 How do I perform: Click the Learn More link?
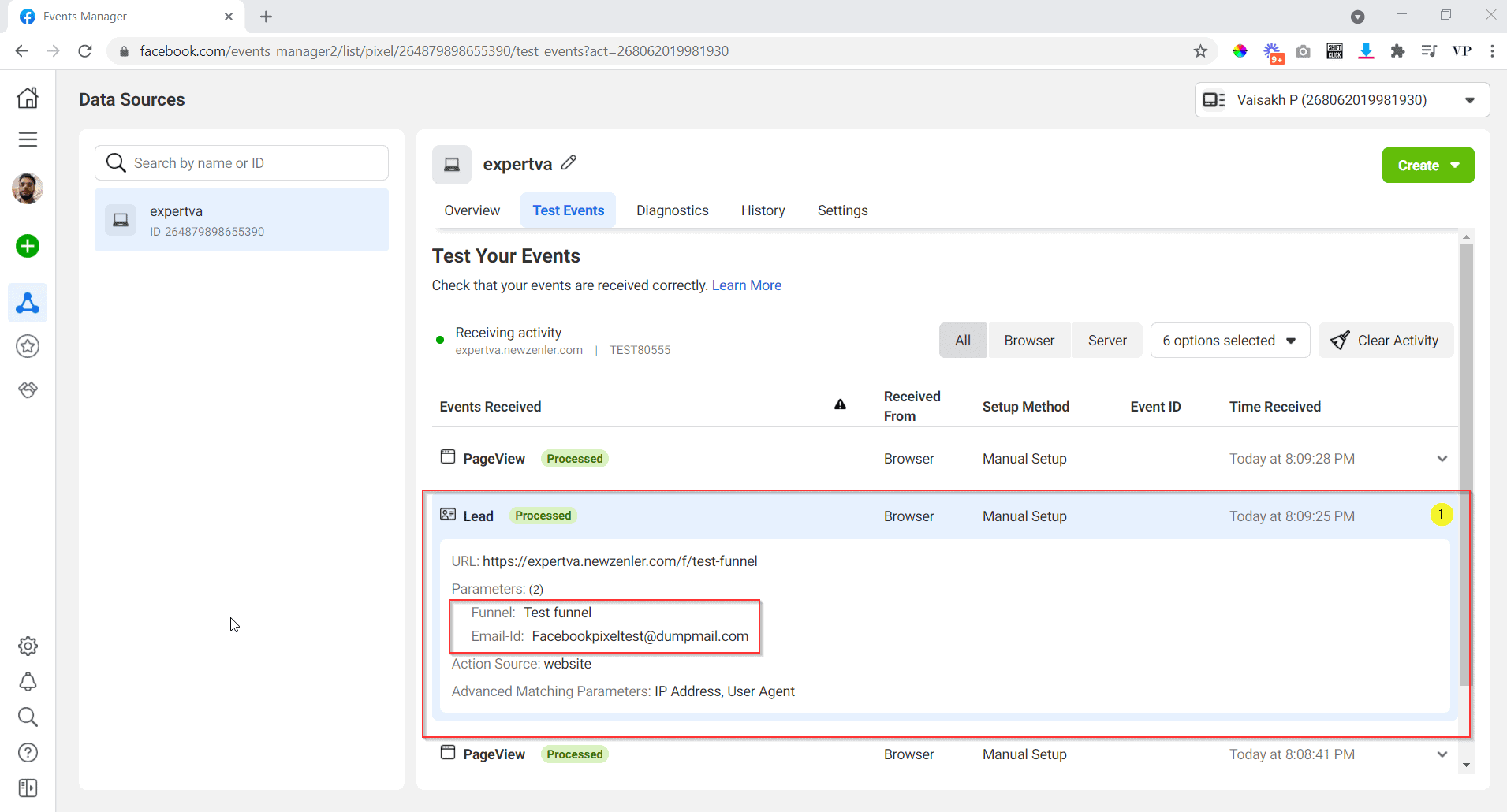(746, 285)
